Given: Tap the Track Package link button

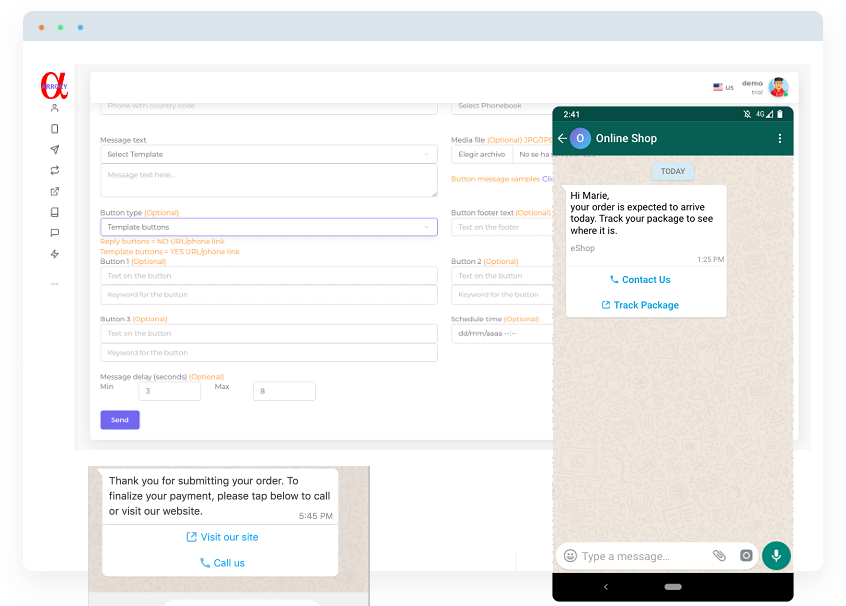Looking at the screenshot, I should (x=646, y=305).
